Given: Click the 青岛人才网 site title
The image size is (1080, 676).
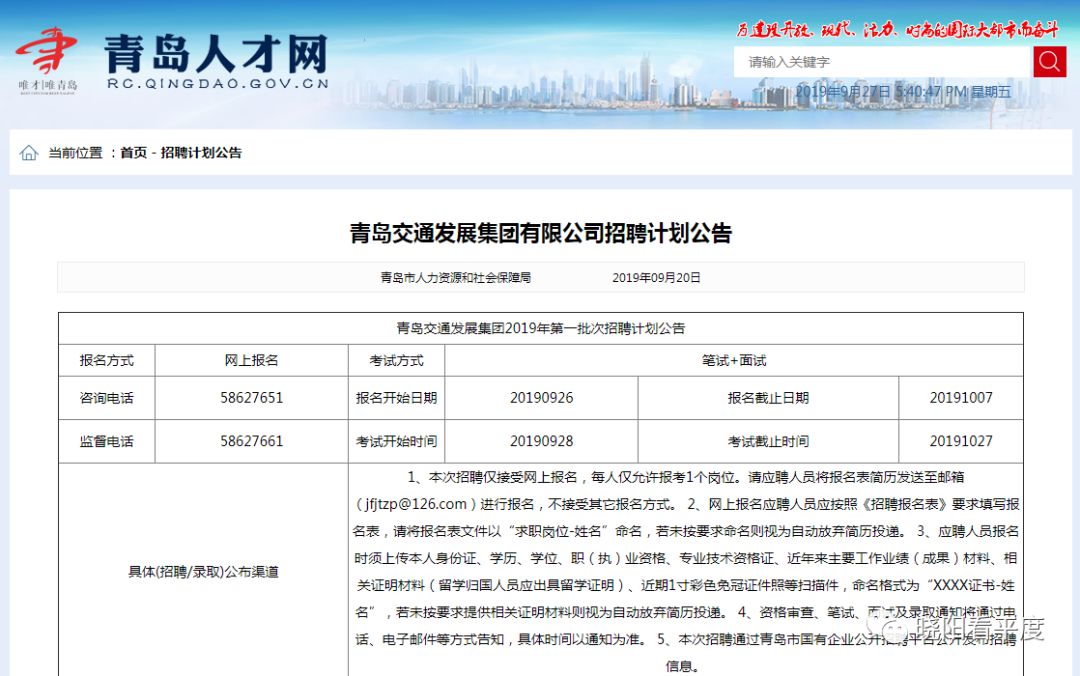Looking at the screenshot, I should [216, 53].
